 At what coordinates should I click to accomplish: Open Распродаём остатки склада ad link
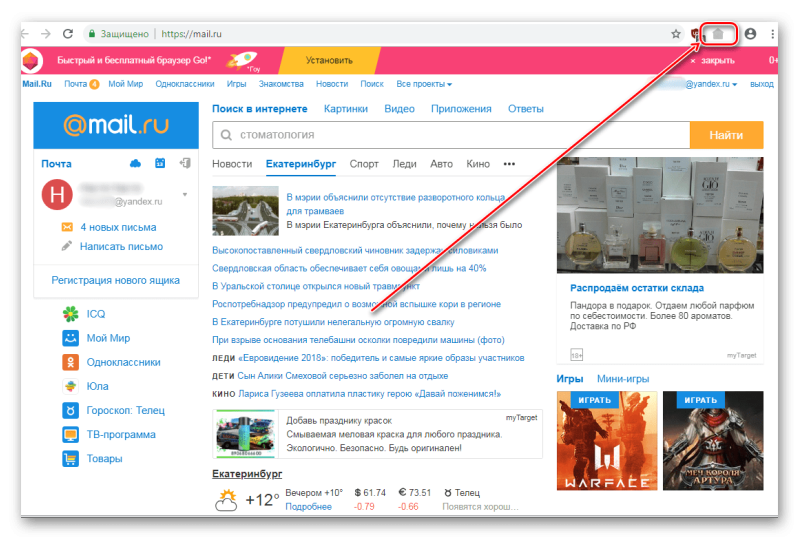tap(637, 288)
